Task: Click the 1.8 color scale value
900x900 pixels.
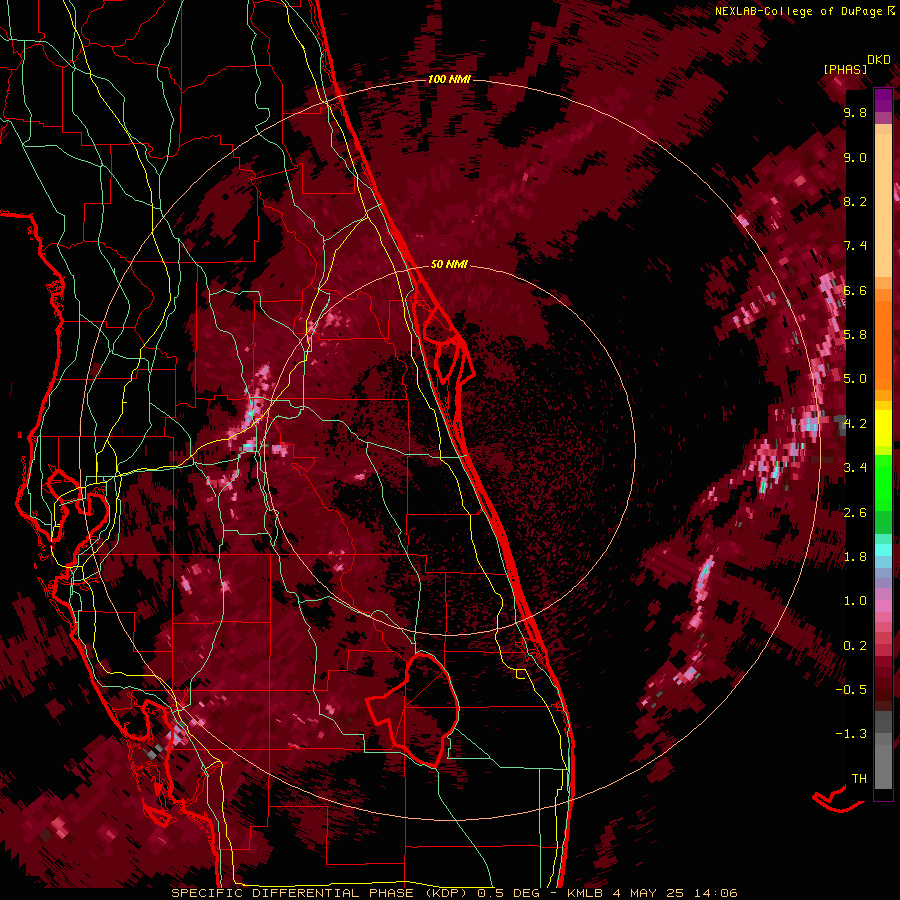Action: (x=855, y=556)
